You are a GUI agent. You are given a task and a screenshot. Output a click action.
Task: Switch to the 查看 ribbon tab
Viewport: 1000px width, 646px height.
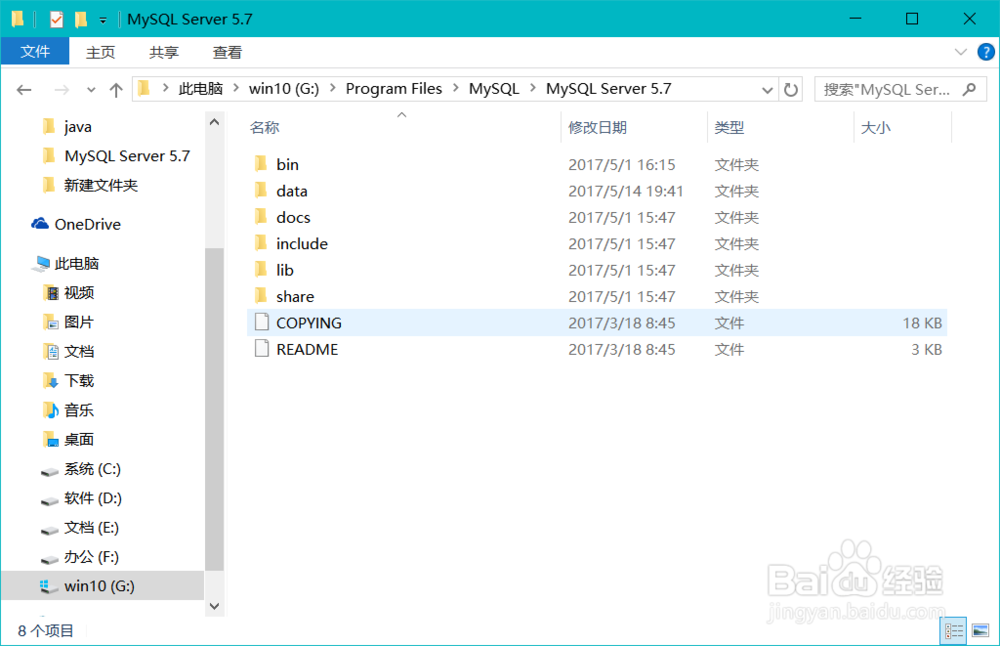point(227,52)
